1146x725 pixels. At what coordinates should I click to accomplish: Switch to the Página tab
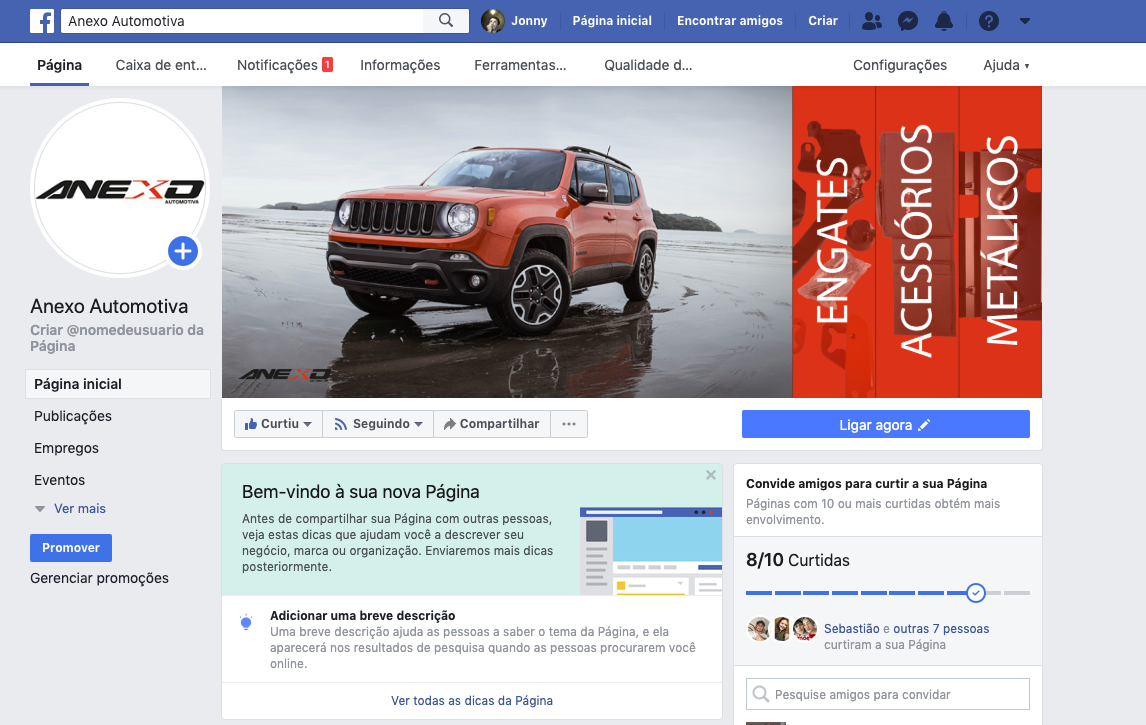point(59,65)
